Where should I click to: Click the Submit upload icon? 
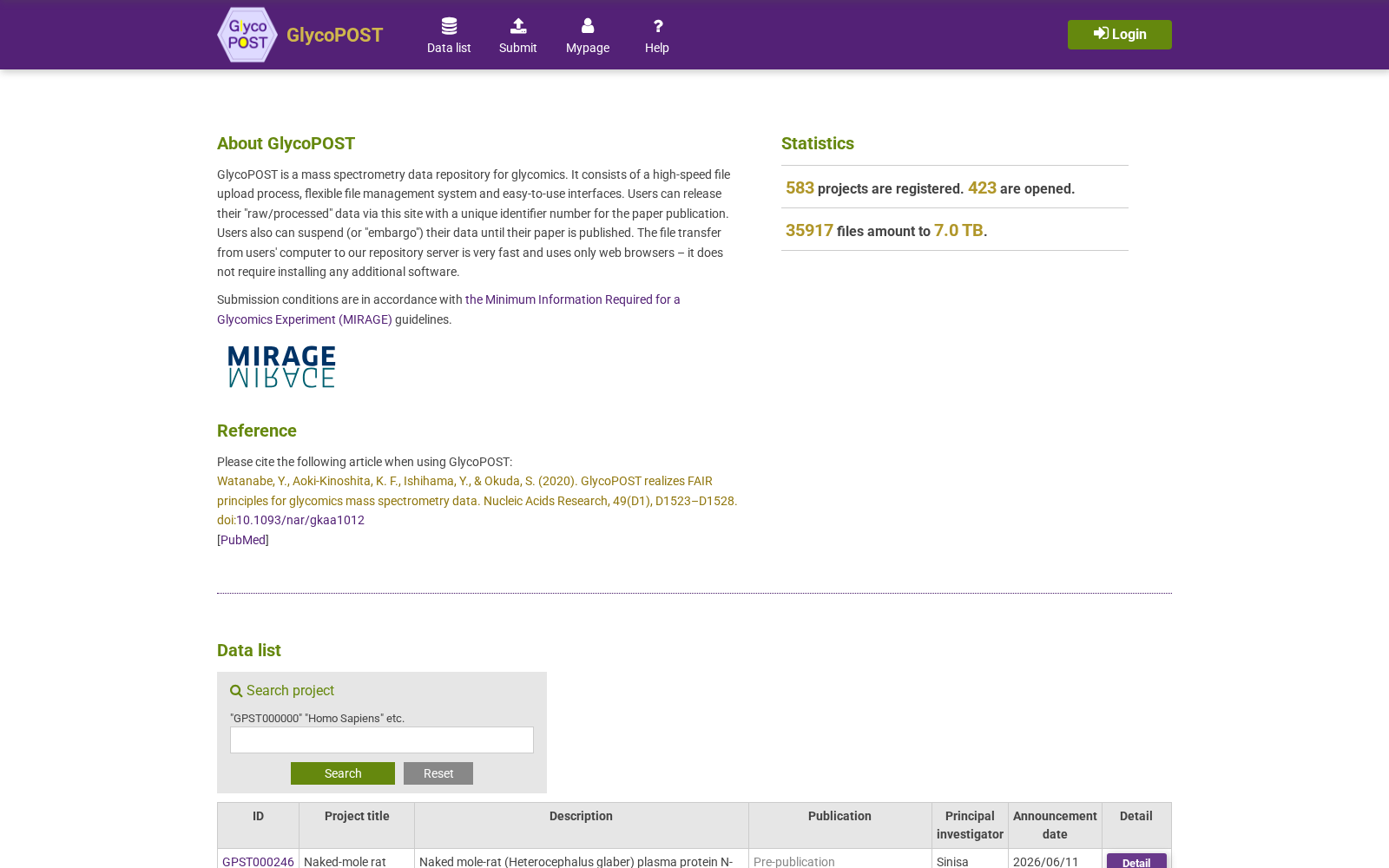pos(518,26)
